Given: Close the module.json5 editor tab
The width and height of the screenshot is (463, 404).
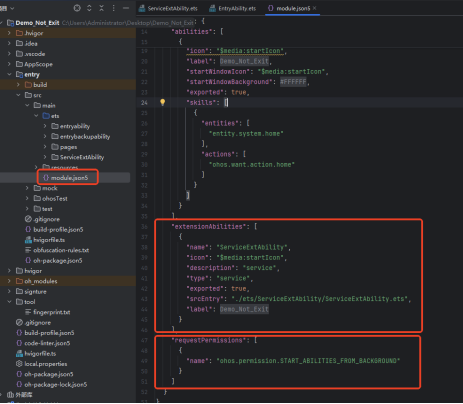Looking at the screenshot, I should click(x=314, y=8).
